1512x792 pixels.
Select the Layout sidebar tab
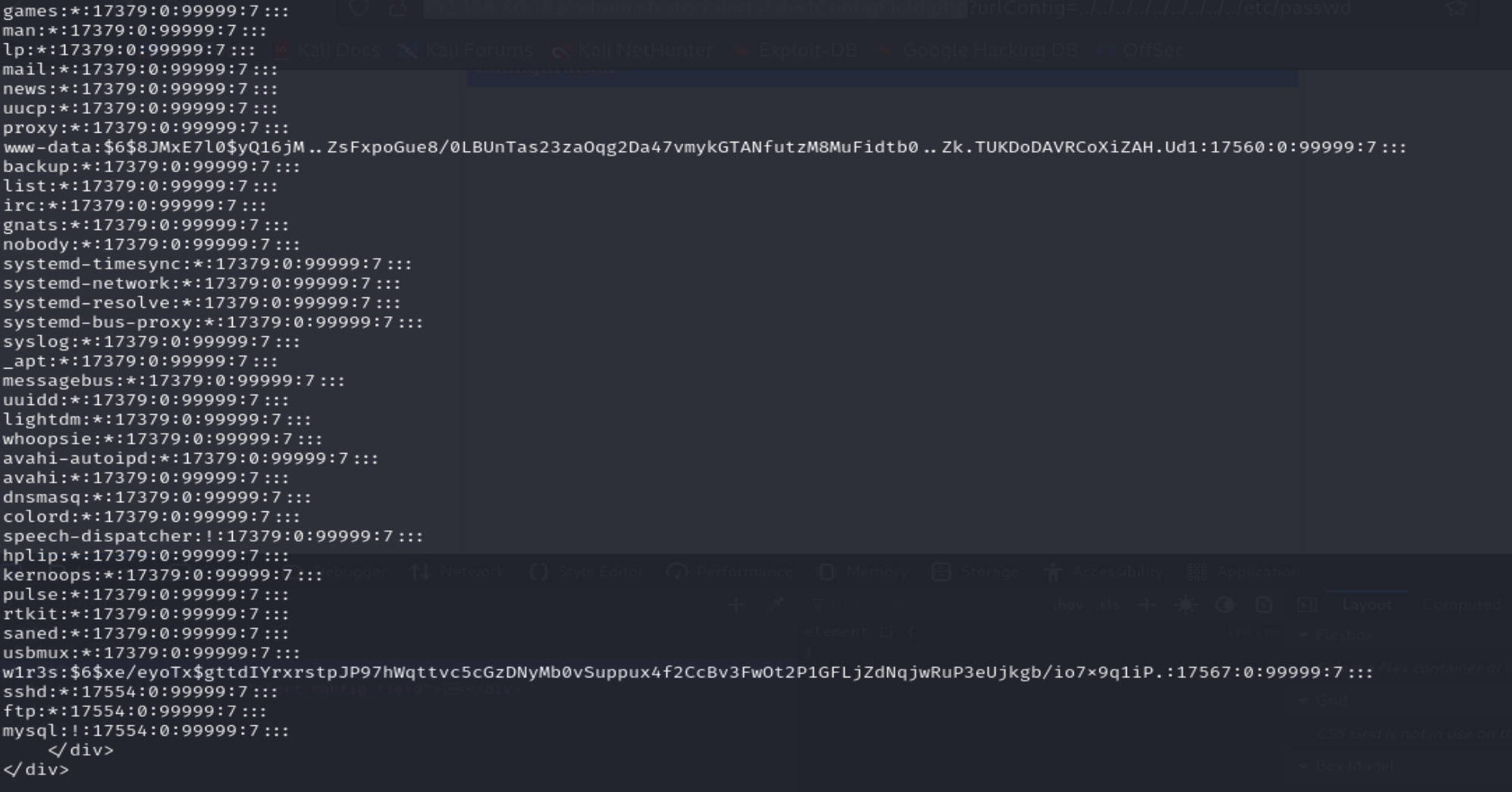1366,605
